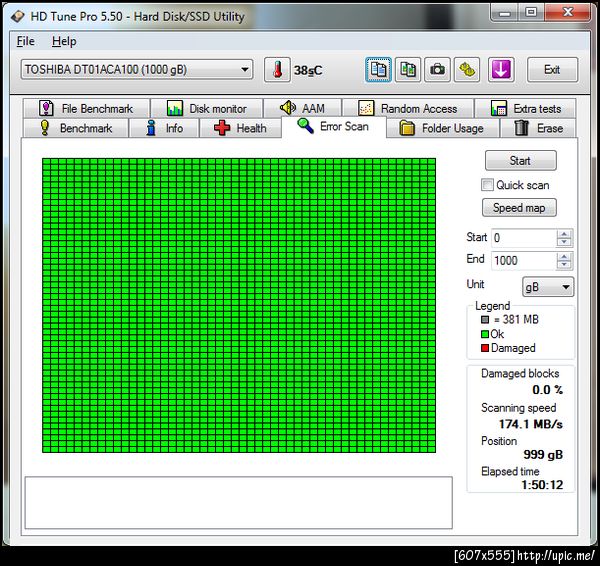Click the green Ok legend swatch

tap(485, 334)
